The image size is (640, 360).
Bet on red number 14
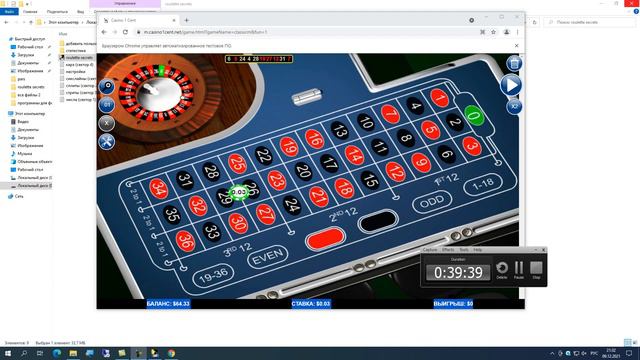[354, 156]
